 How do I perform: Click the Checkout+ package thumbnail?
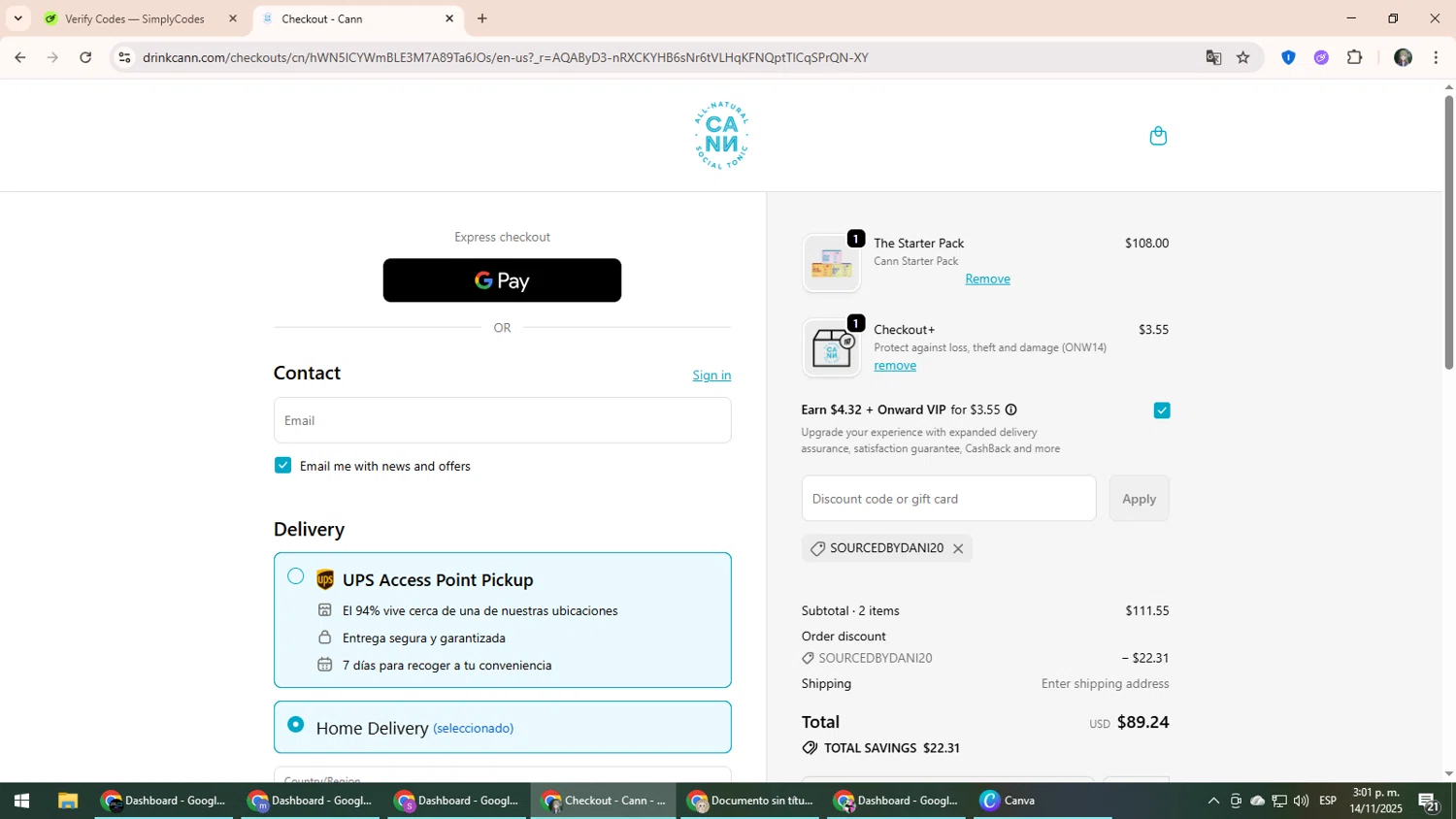tap(832, 348)
